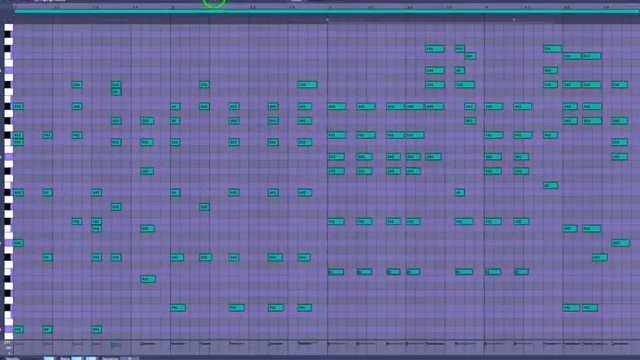Click the highlighted D#2 piano key
The image size is (640, 360).
[9, 243]
